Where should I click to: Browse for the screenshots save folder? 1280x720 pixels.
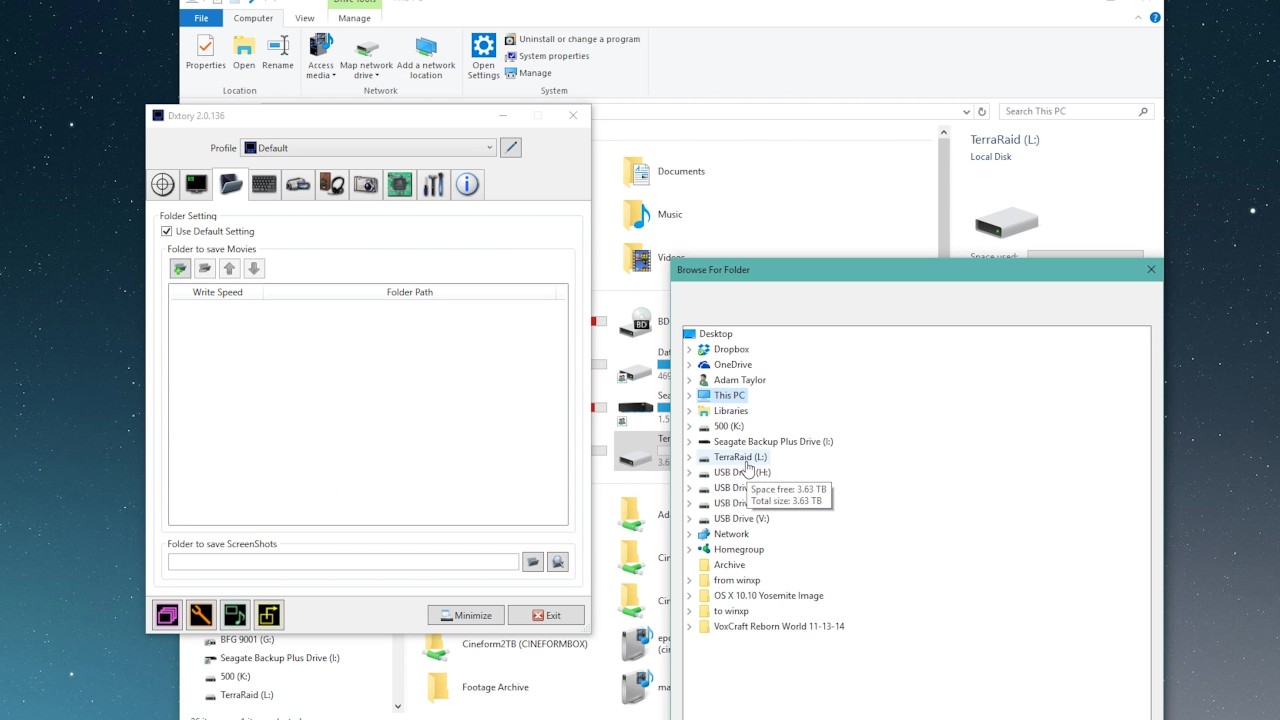(532, 563)
